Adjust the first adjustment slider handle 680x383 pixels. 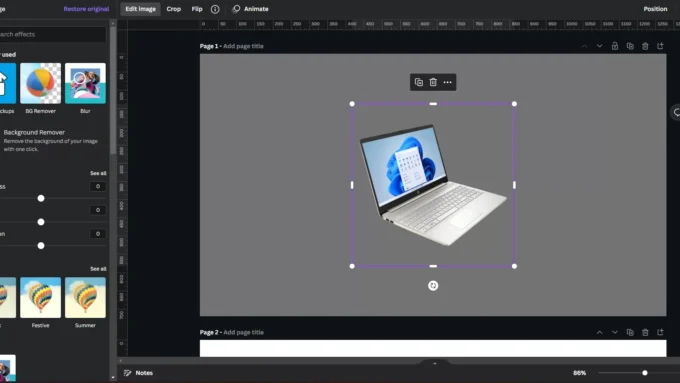41,198
